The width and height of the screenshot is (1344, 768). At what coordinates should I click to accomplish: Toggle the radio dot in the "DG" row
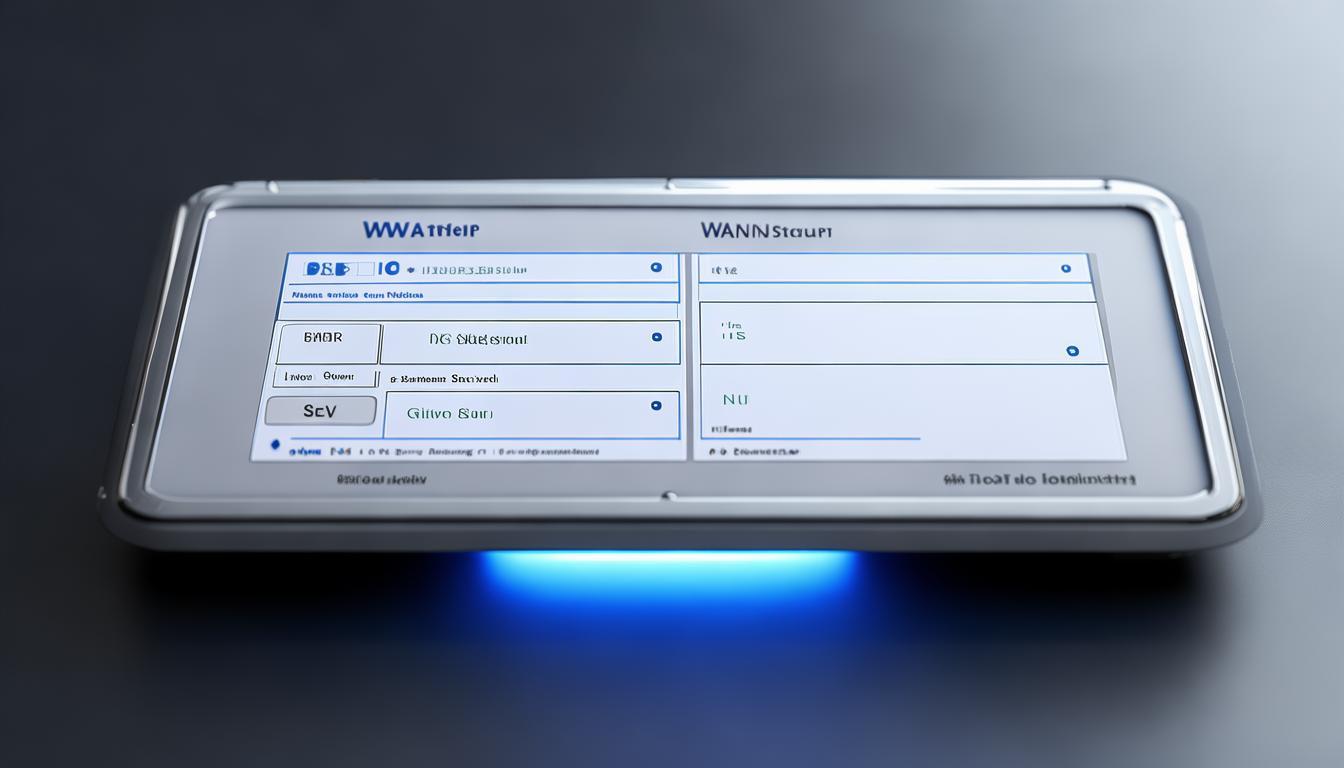(656, 338)
